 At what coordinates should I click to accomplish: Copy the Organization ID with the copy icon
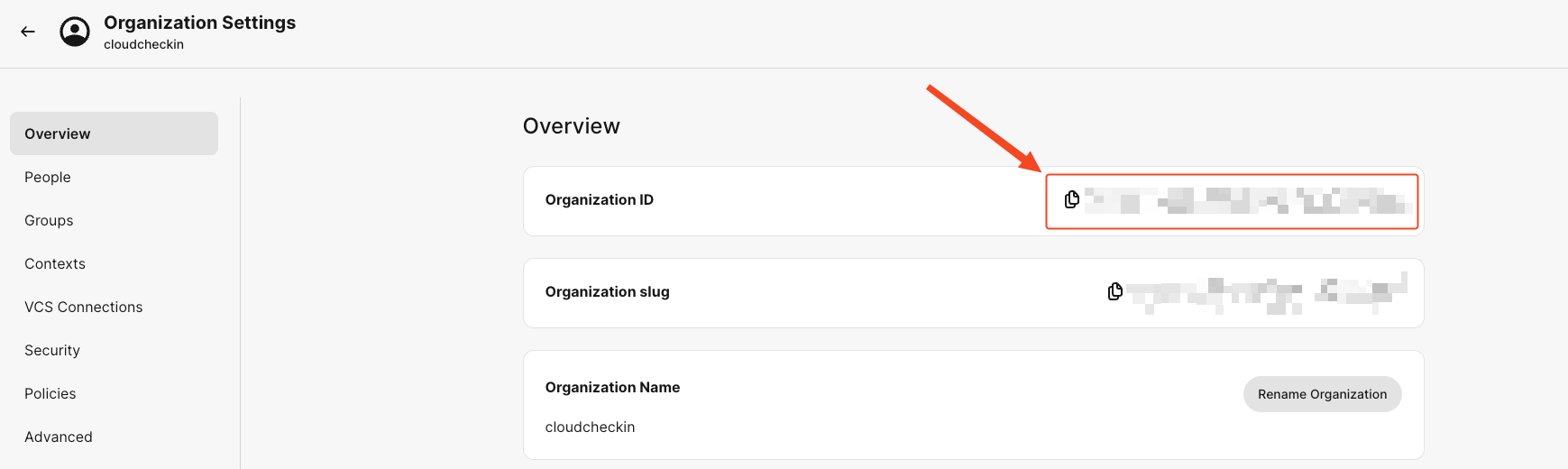coord(1072,199)
